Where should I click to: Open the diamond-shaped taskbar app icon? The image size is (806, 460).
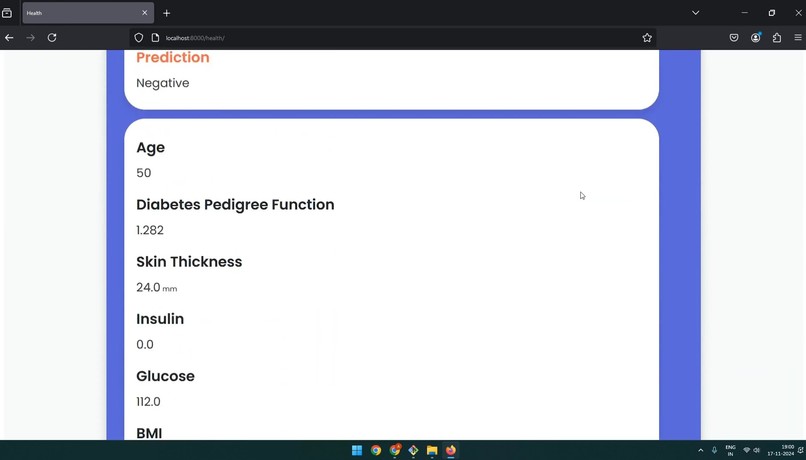[413, 450]
